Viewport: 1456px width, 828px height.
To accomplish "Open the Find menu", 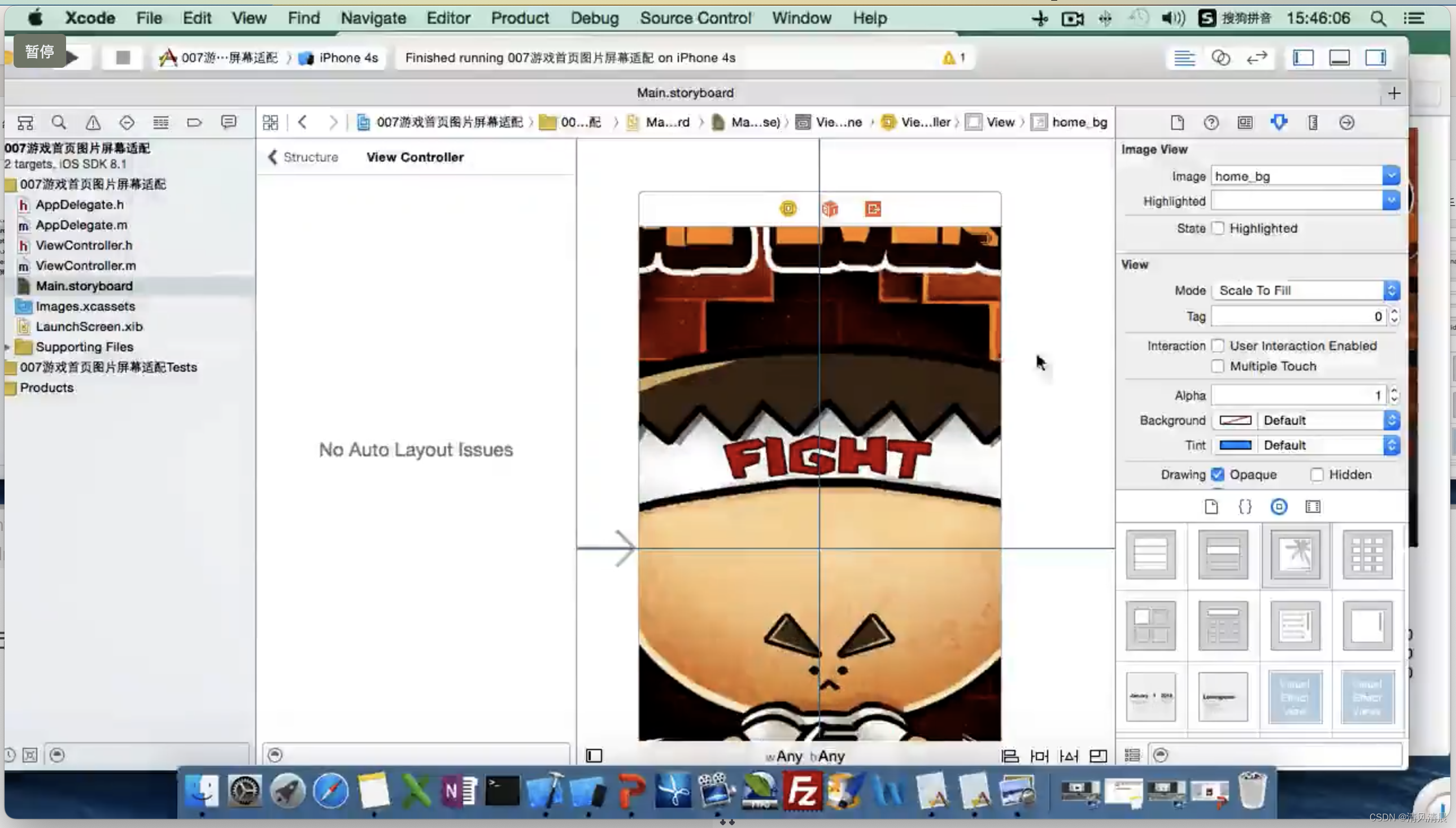I will 304,18.
